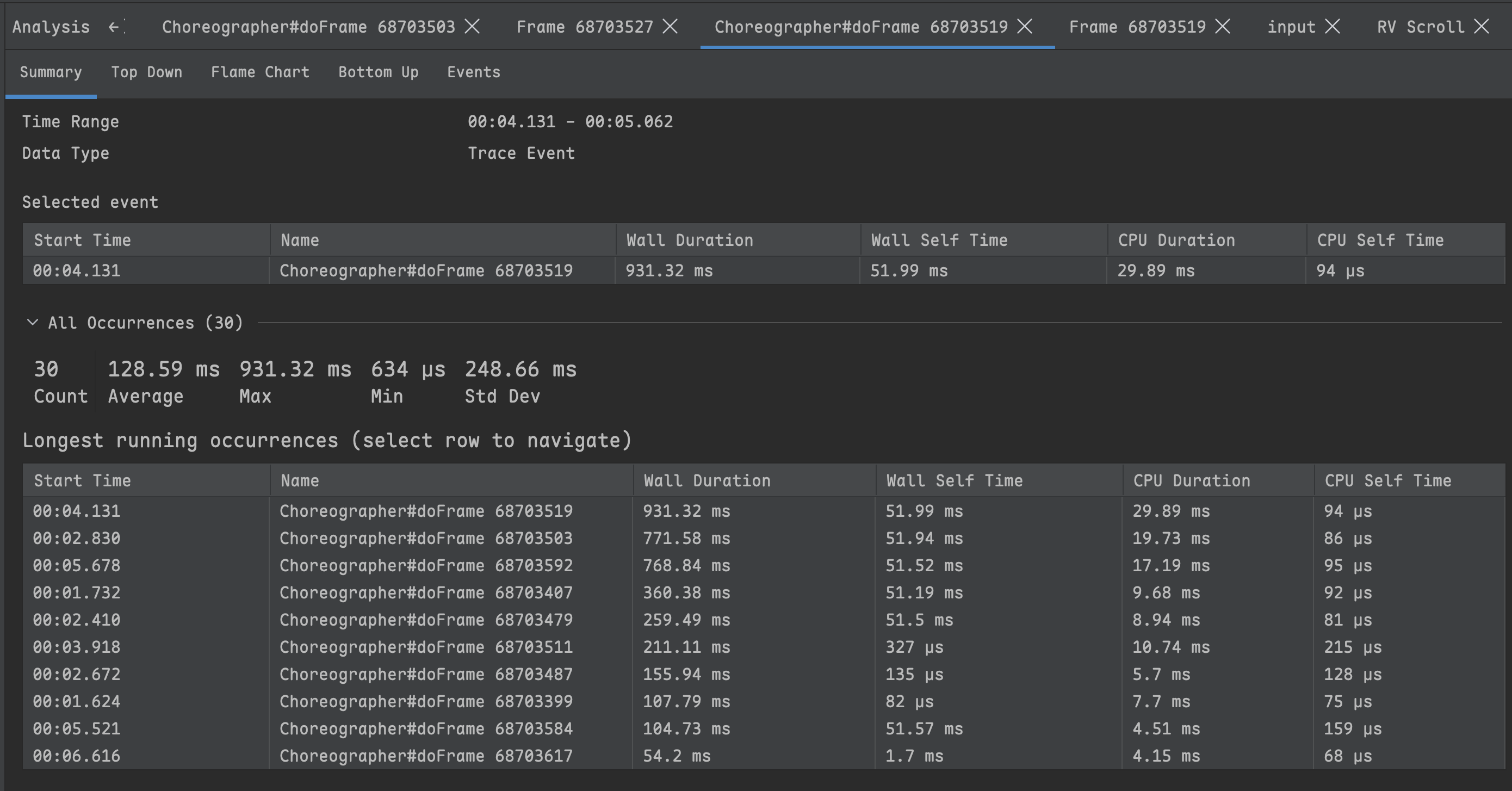Close the Choreographer#doFrame 68703519 tab
Image resolution: width=1512 pixels, height=791 pixels.
[1025, 27]
